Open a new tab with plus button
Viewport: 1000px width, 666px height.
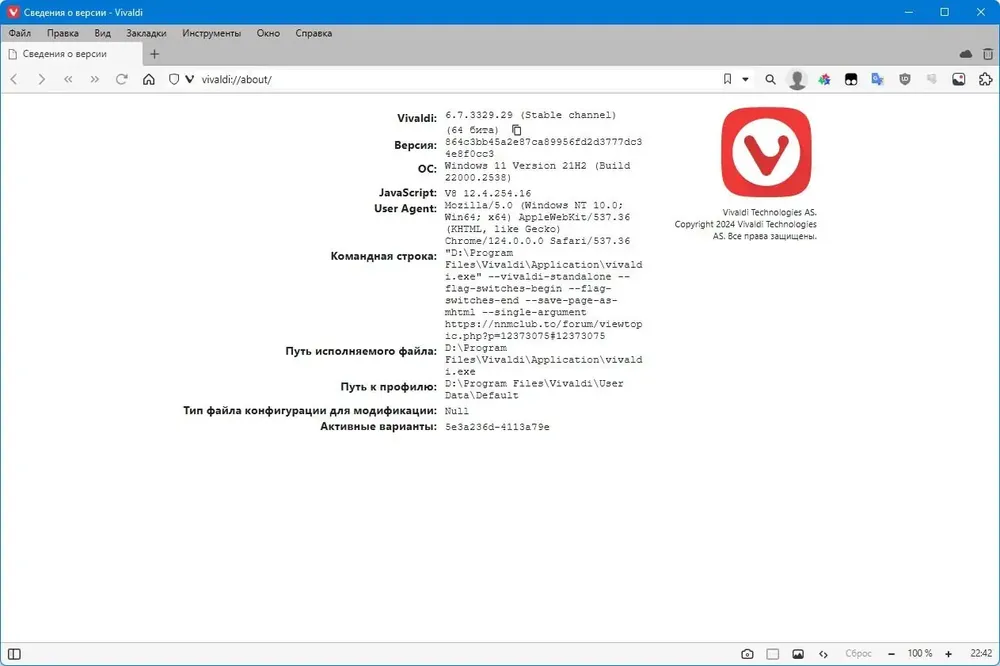(x=154, y=54)
